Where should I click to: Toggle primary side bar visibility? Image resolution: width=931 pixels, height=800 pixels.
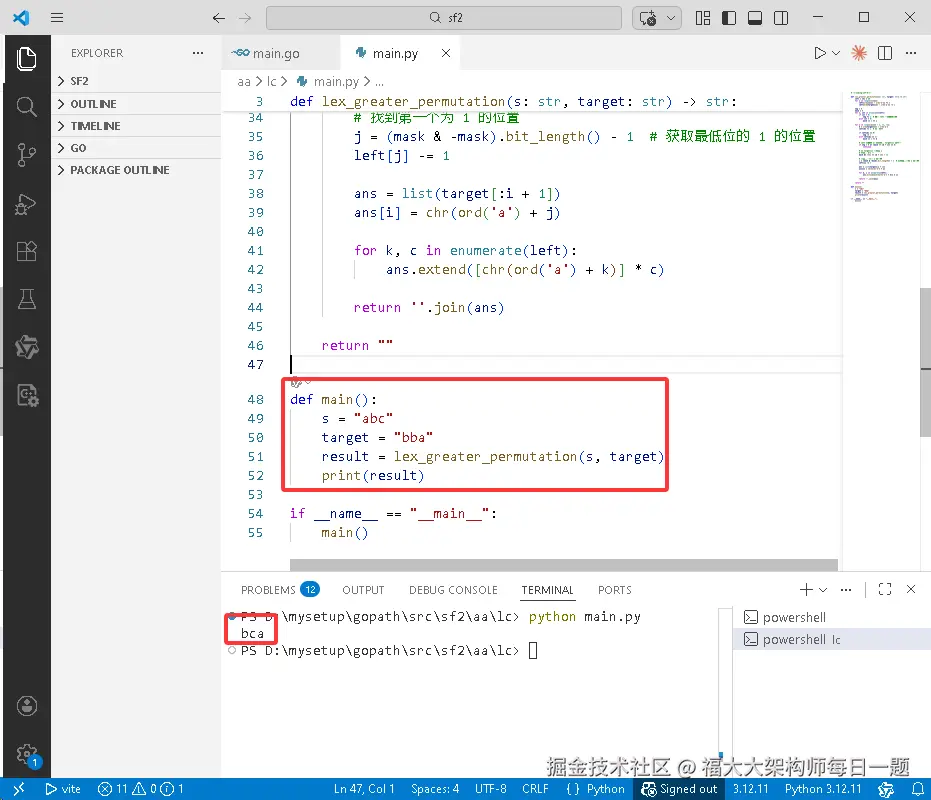coord(729,18)
